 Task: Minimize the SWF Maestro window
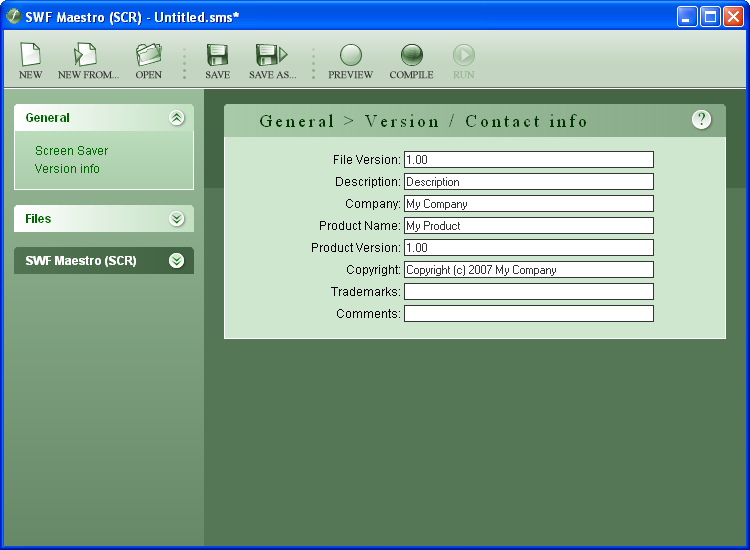point(687,17)
